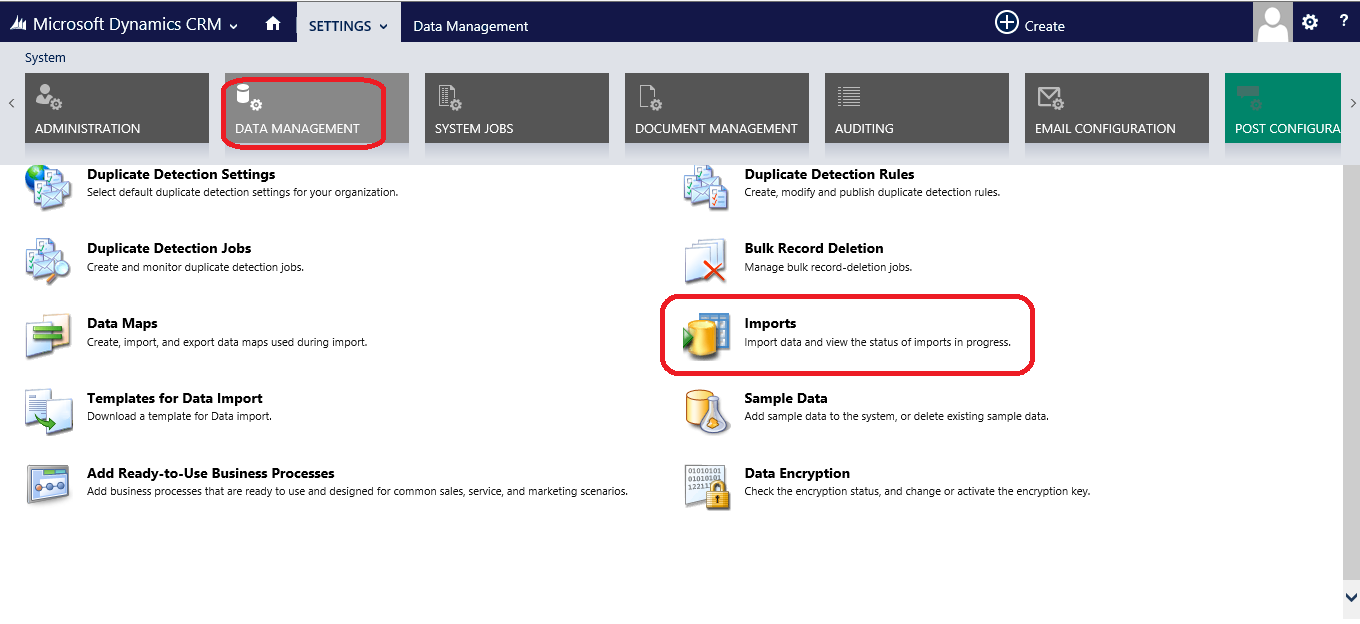The image size is (1360, 624).
Task: Open the Duplicate Detection Jobs link
Action: (x=169, y=248)
